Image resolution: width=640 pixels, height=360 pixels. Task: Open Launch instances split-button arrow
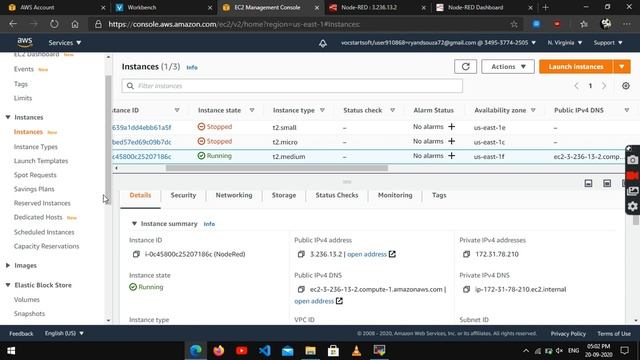[x=622, y=67]
